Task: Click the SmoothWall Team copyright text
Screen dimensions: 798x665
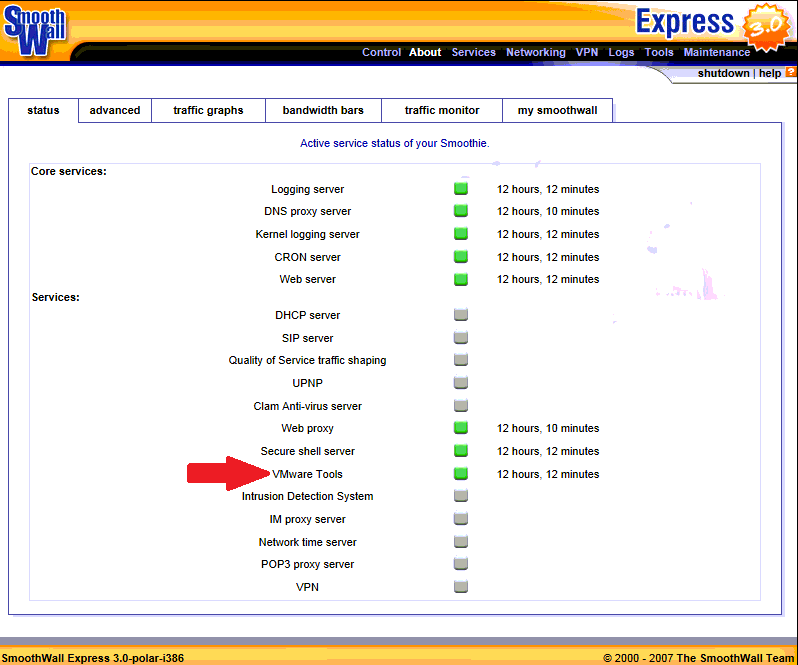Action: (700, 658)
